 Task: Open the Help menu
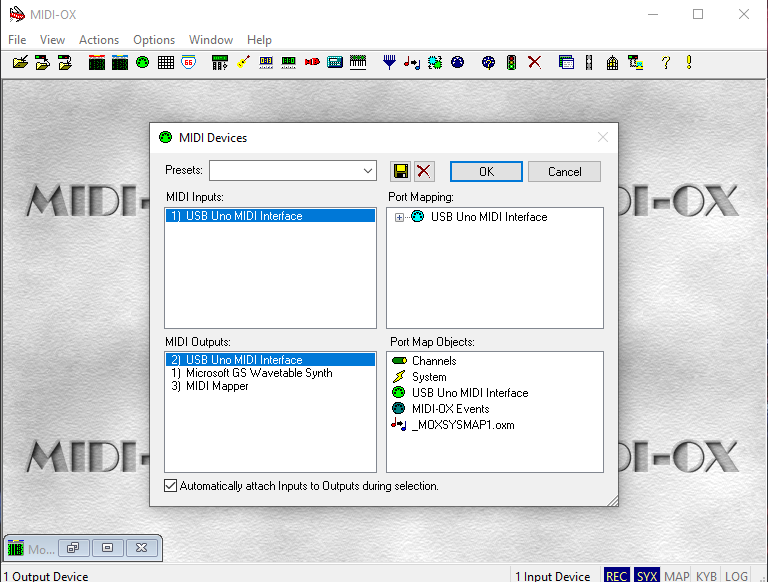pyautogui.click(x=259, y=40)
